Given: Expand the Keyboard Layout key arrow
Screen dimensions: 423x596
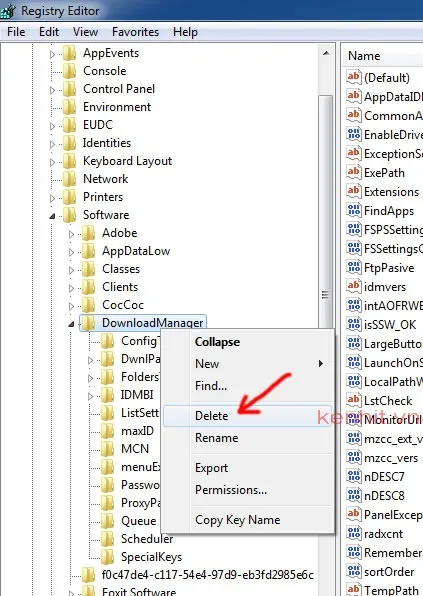Looking at the screenshot, I should coord(52,162).
